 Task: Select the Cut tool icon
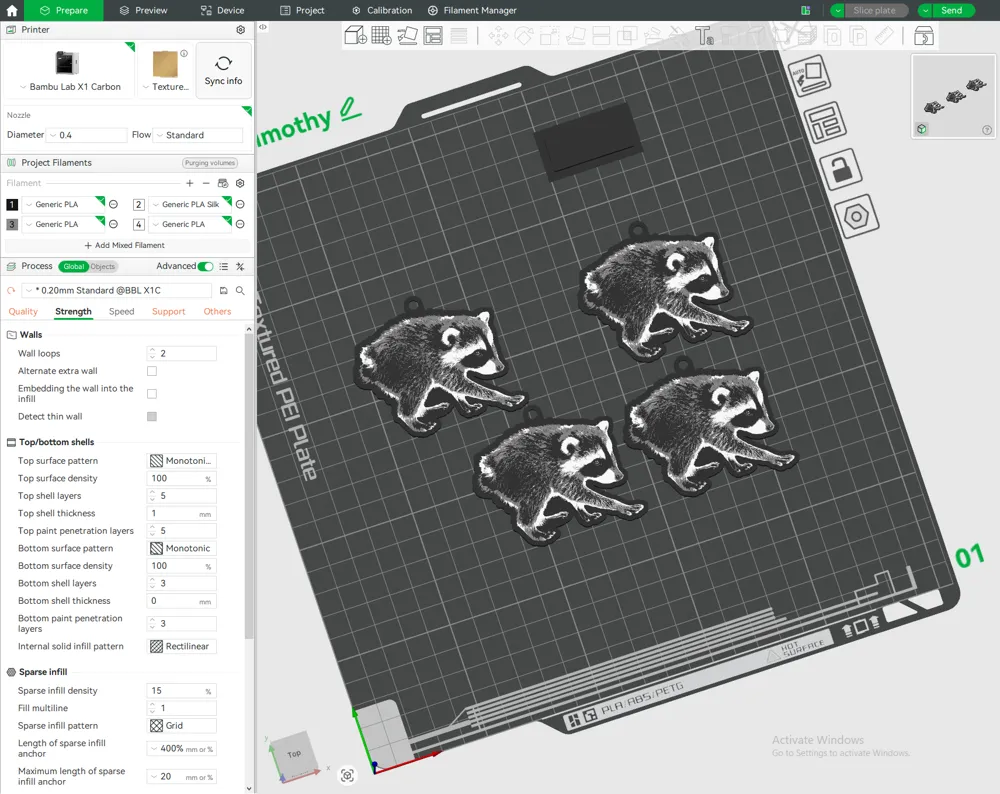pos(601,36)
